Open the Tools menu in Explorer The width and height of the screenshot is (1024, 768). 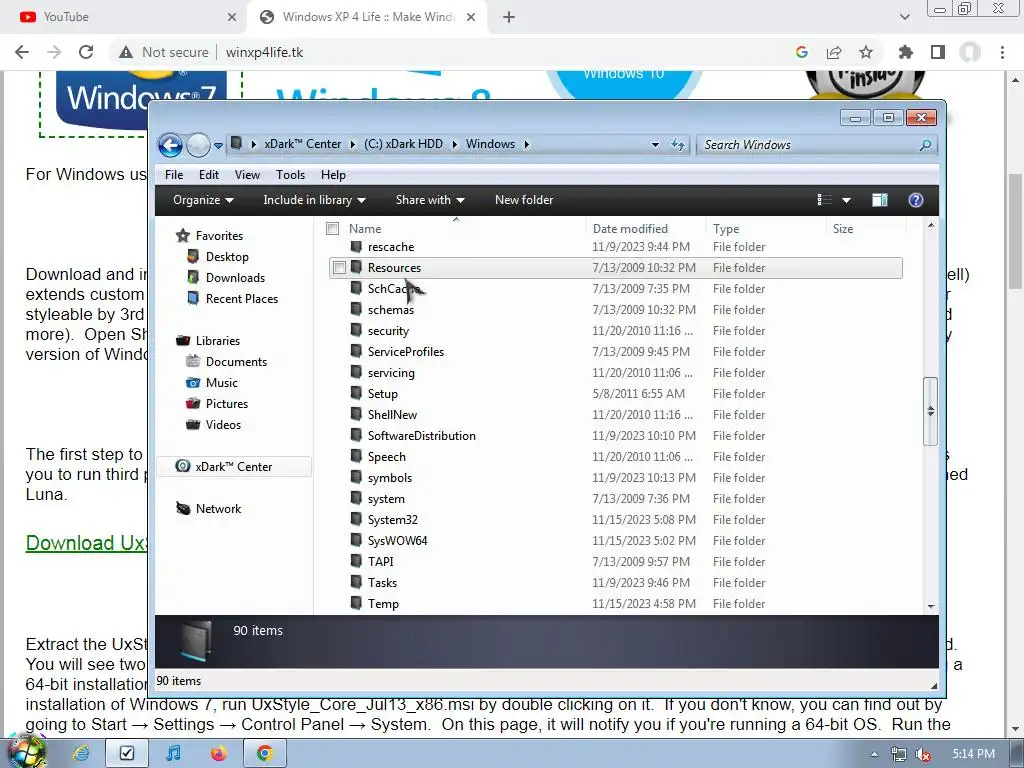tap(290, 175)
